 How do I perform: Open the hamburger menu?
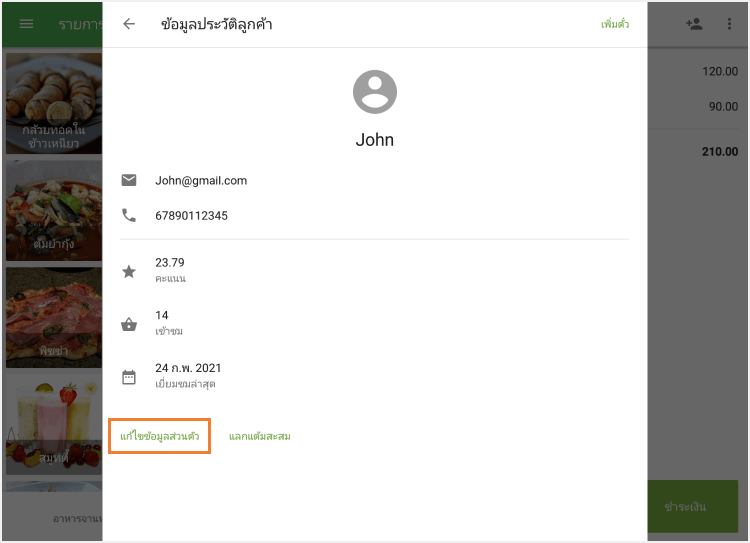coord(27,24)
